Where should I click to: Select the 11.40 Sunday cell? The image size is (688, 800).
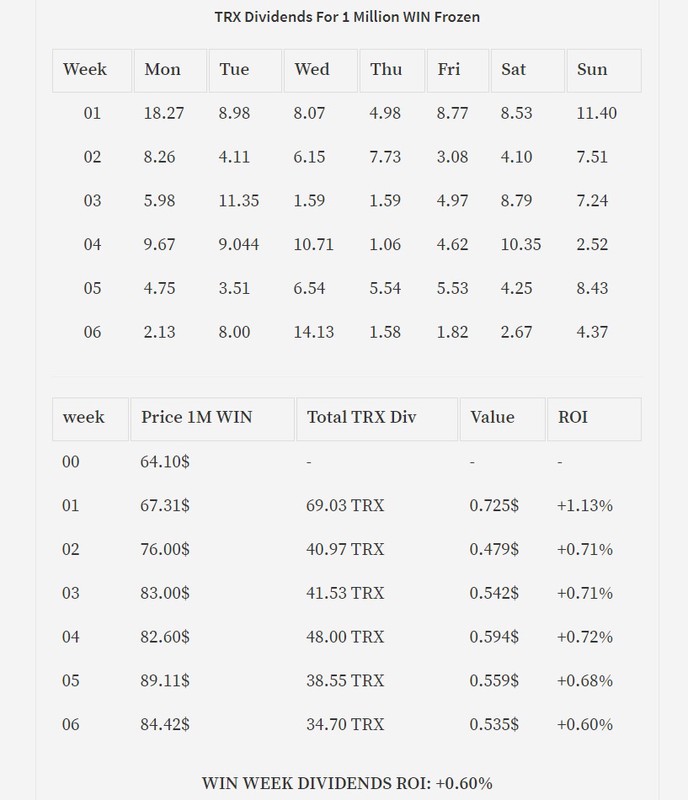coord(596,113)
